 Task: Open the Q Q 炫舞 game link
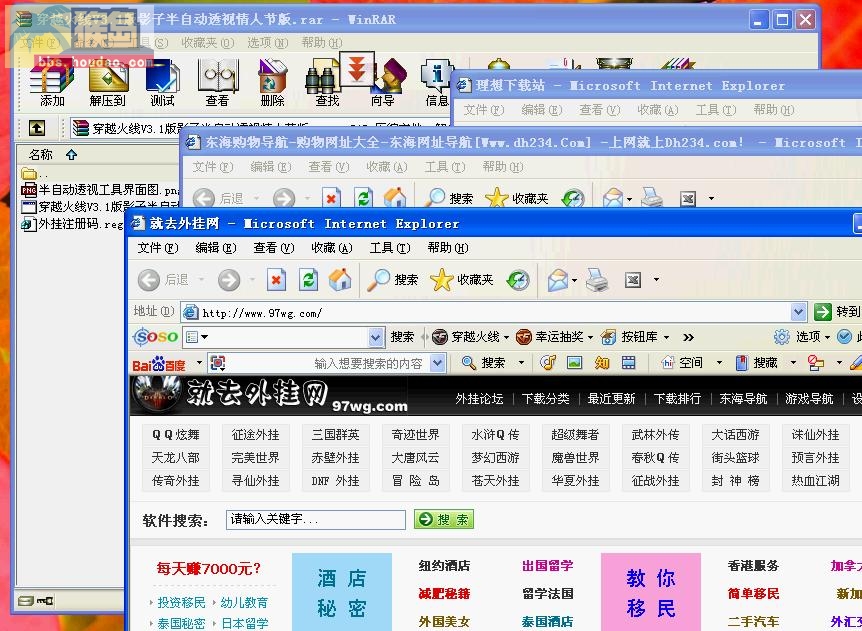[x=175, y=435]
